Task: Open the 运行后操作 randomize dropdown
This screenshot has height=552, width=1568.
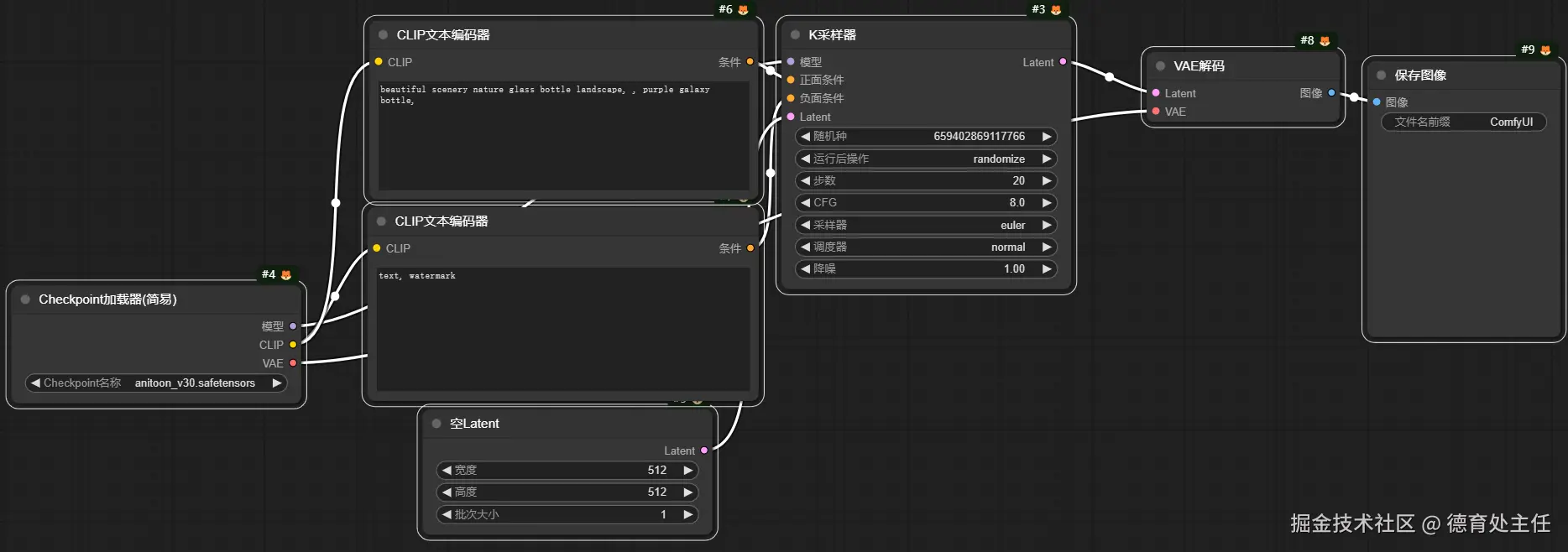Action: [926, 159]
